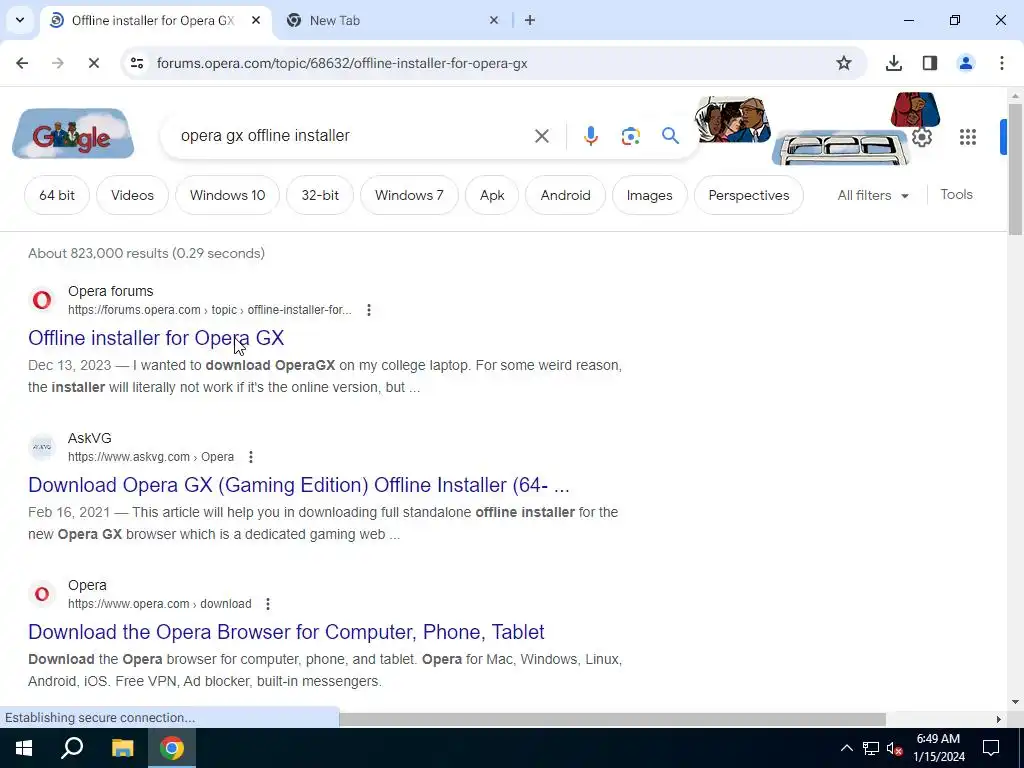
Task: Submit search with magnifying glass icon
Action: [x=670, y=136]
